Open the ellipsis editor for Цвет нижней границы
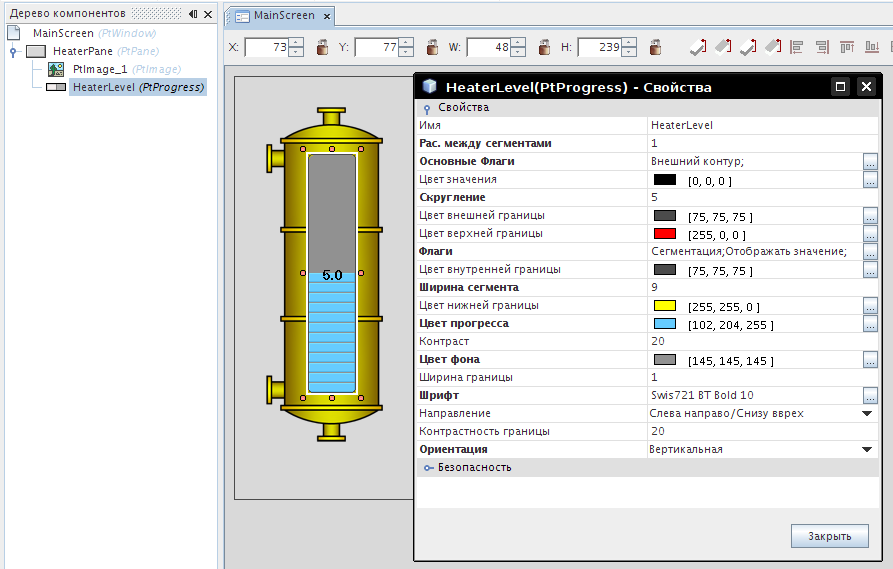Viewport: 893px width, 569px height. (870, 306)
